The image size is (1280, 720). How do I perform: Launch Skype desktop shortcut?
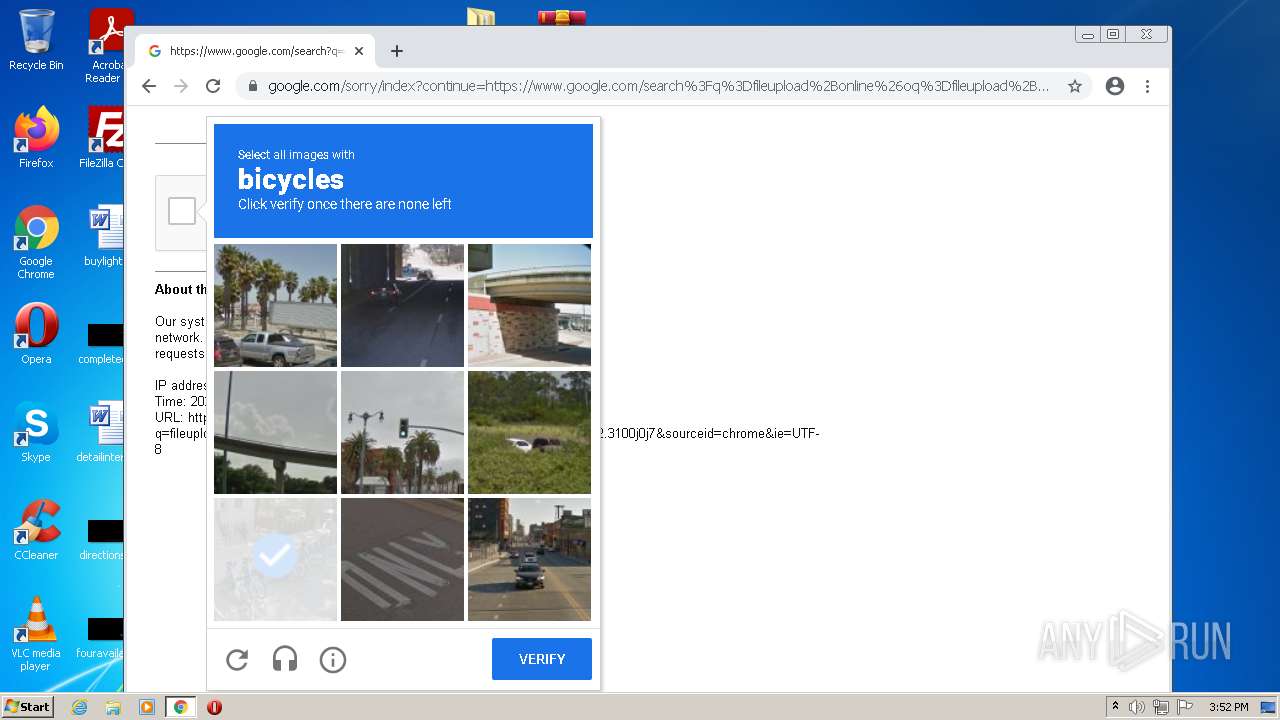point(36,431)
